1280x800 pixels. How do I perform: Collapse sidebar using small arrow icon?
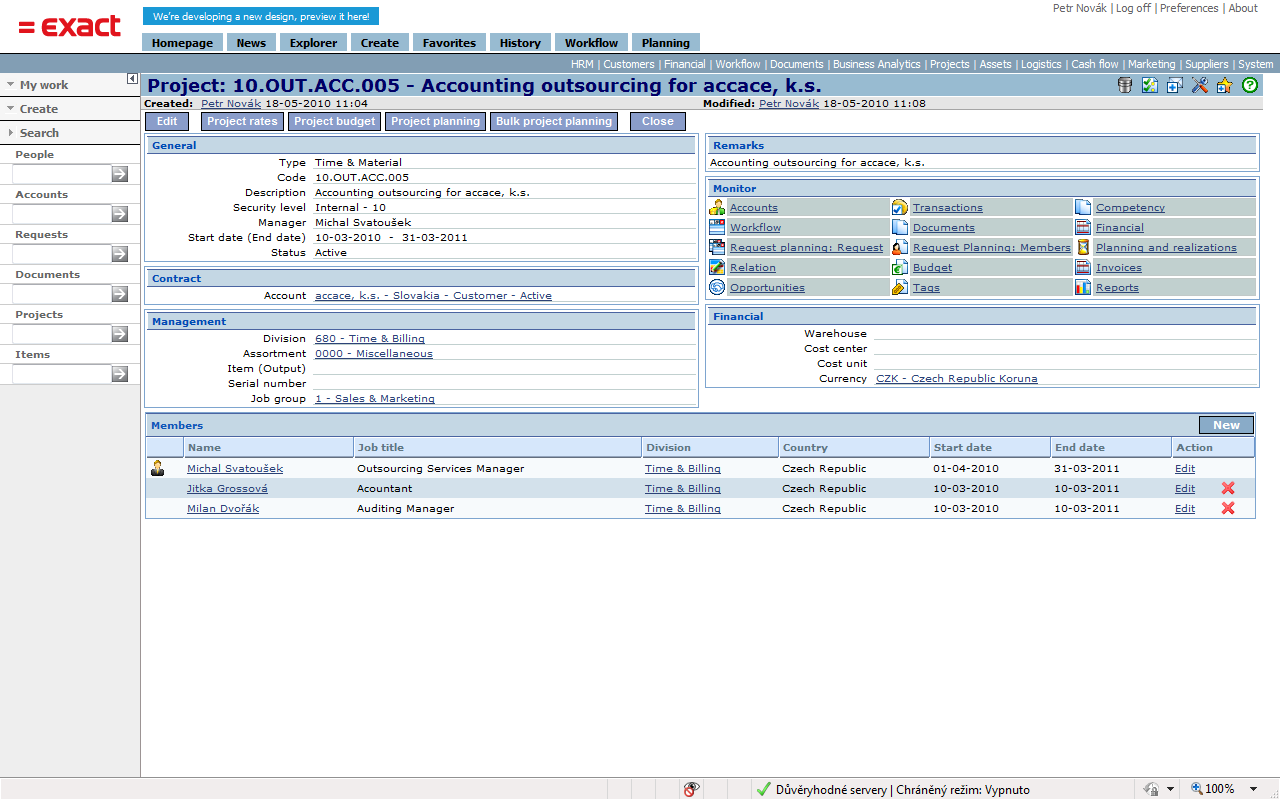coord(132,79)
